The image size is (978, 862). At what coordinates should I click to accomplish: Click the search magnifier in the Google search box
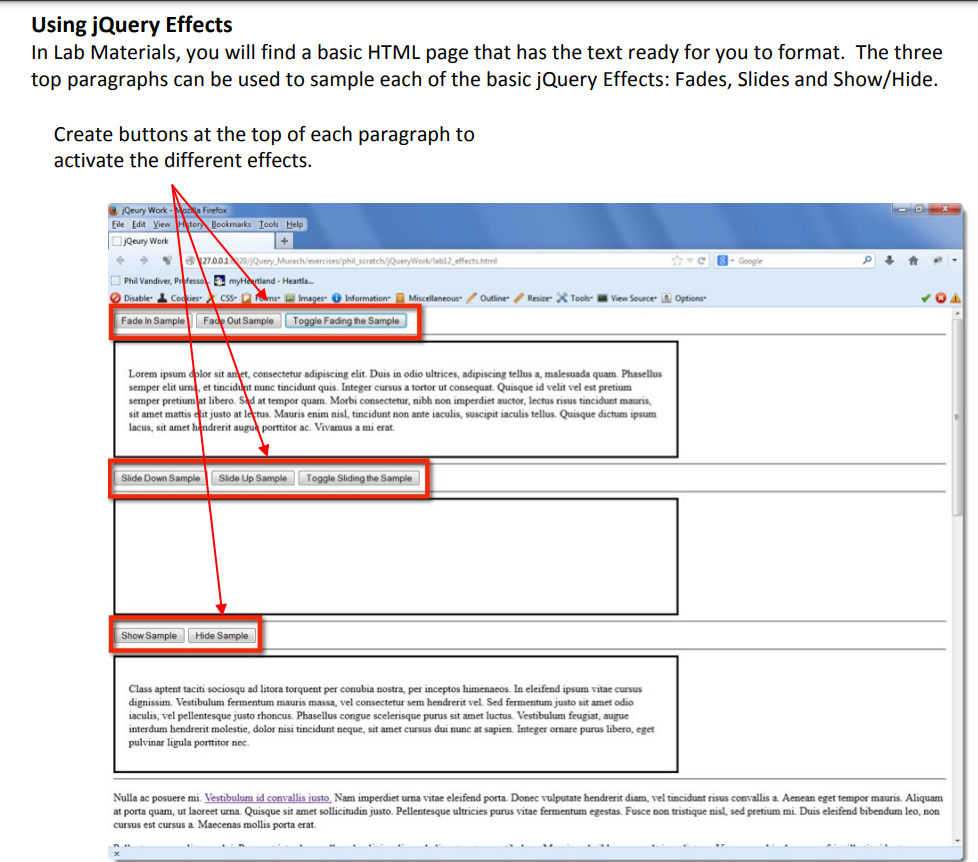coord(866,260)
